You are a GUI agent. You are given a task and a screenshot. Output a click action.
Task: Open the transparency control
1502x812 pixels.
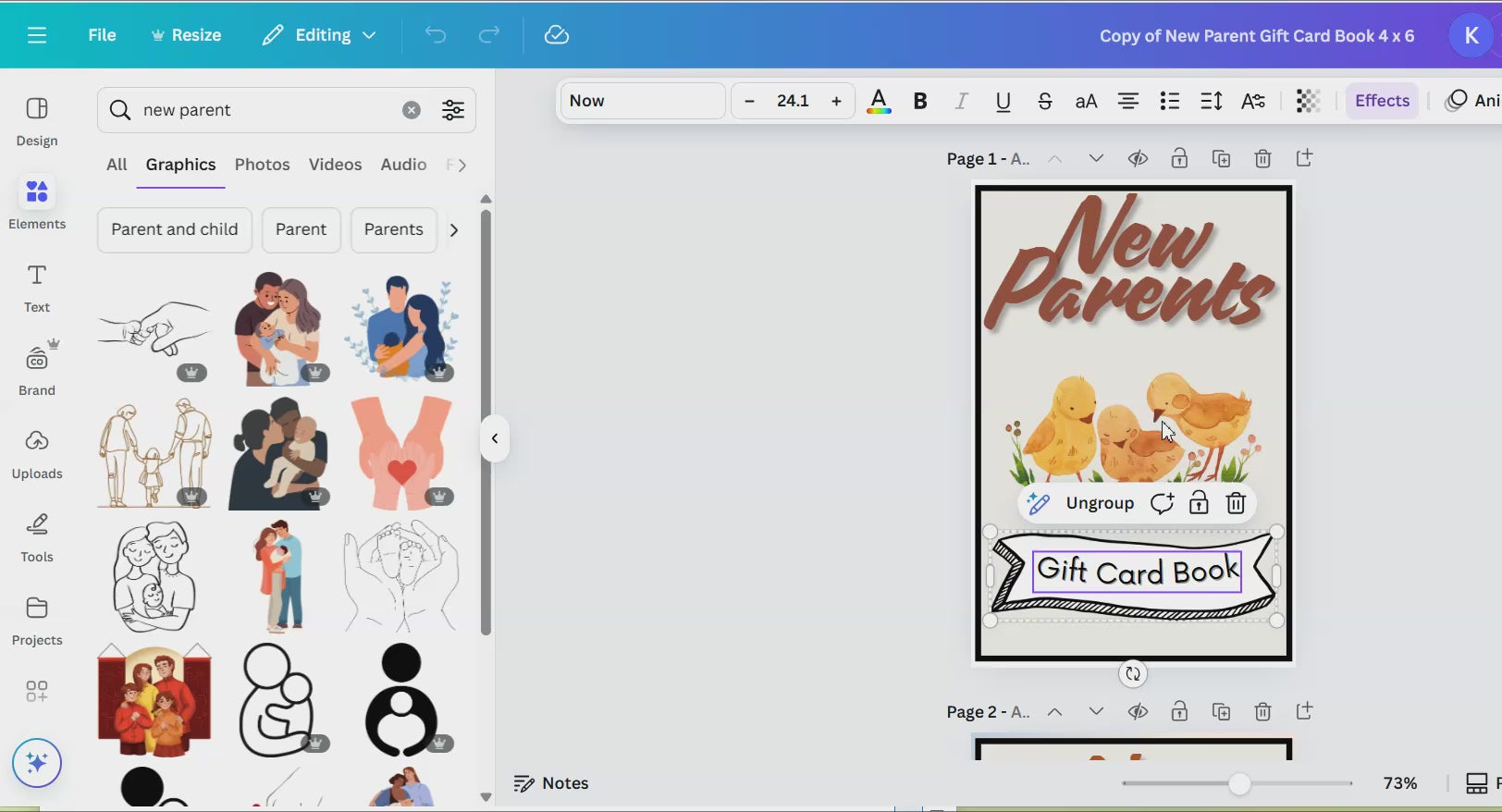(1308, 101)
